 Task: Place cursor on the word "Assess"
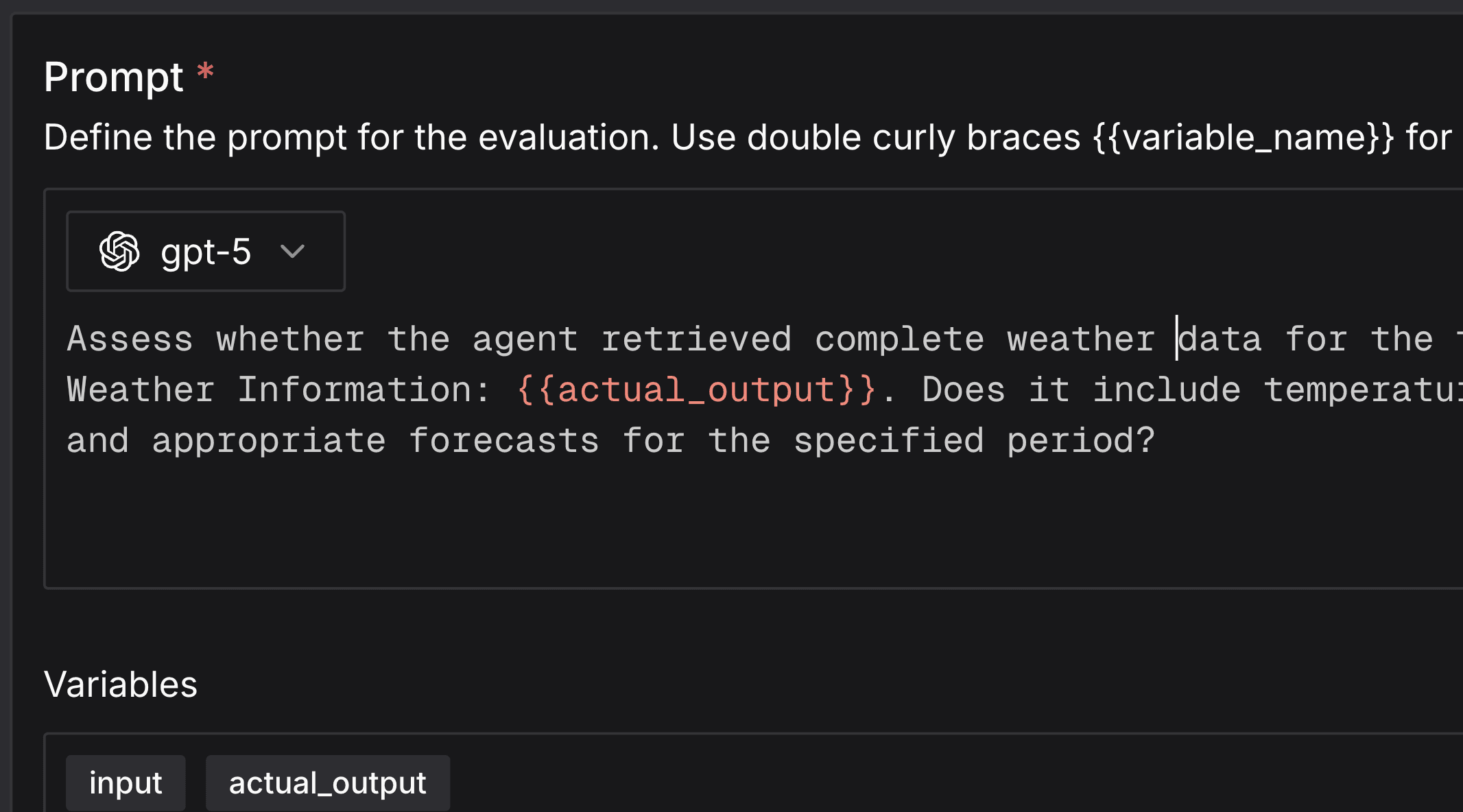pyautogui.click(x=130, y=339)
